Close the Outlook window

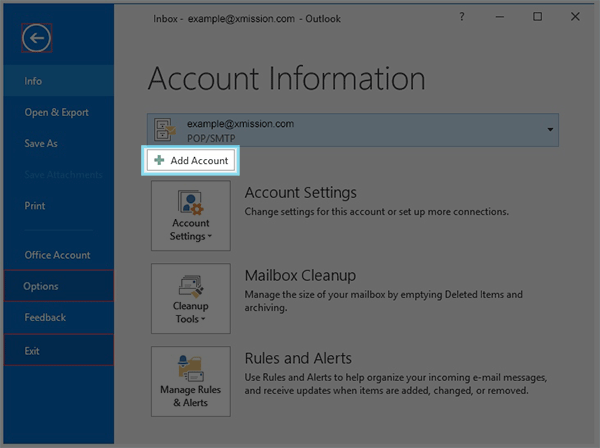click(x=575, y=16)
